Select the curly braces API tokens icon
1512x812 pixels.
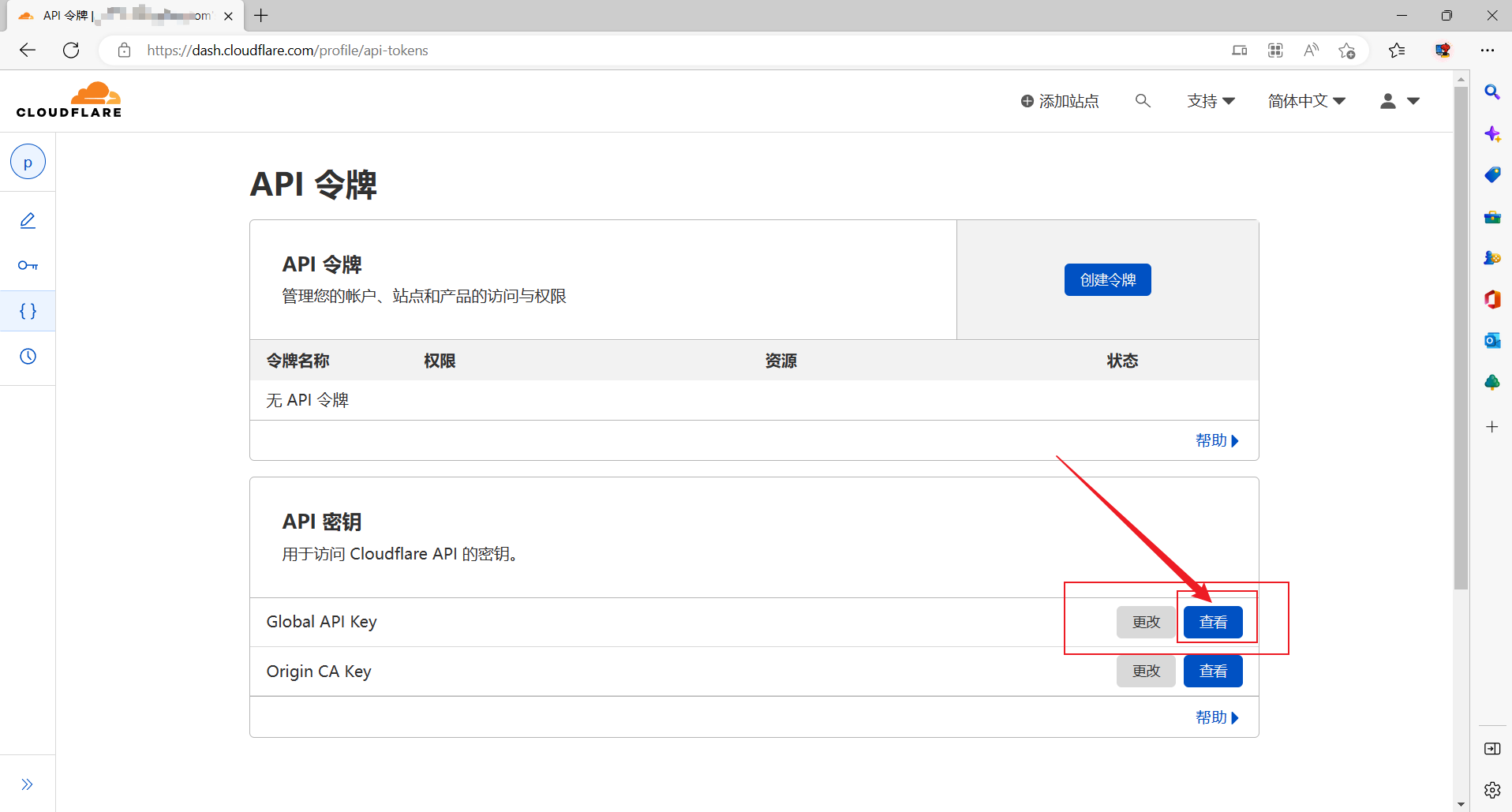(x=28, y=311)
